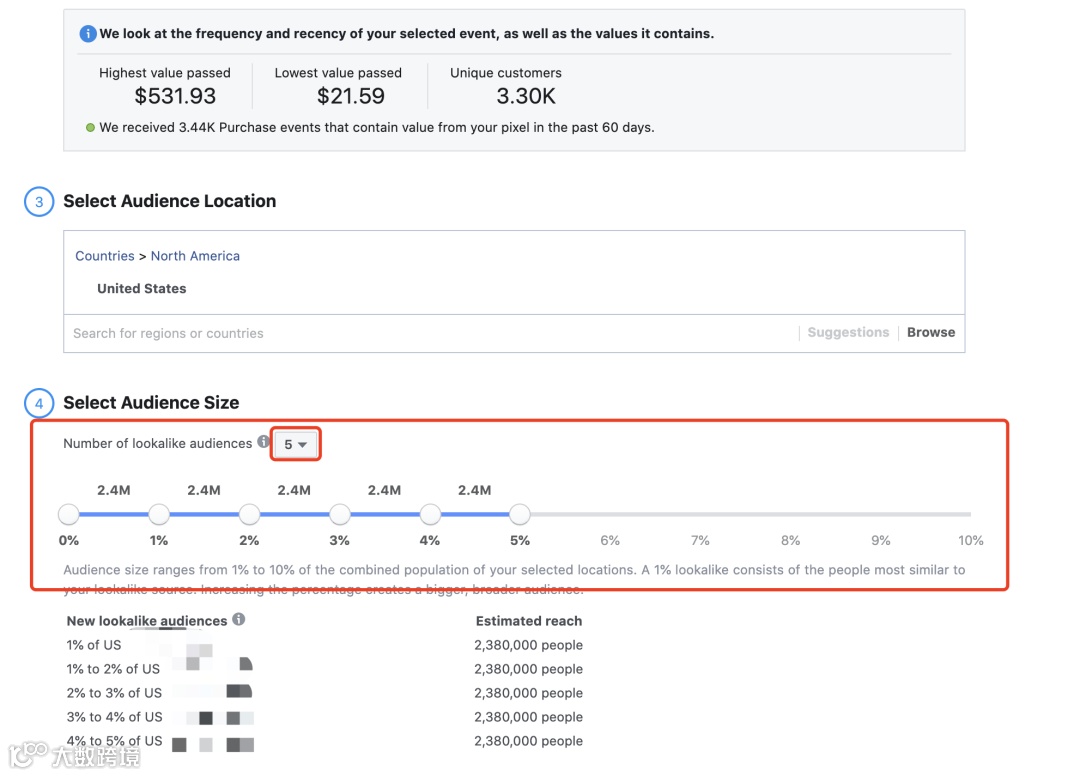Click the 7% label on the audience slider
This screenshot has height=776, width=1080.
[700, 540]
